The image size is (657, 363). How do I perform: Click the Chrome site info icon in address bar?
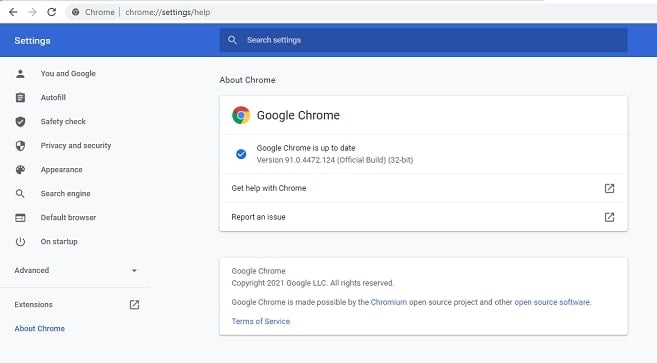click(75, 12)
